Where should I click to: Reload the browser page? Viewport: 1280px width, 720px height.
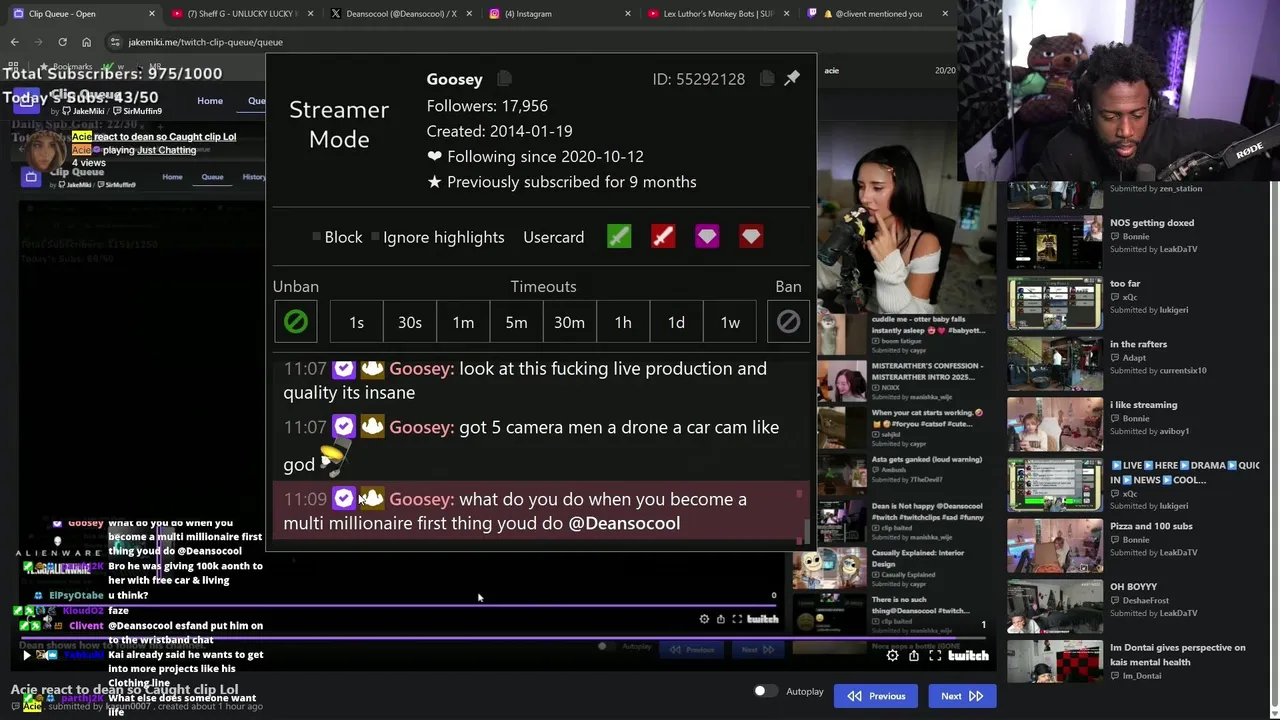(x=62, y=42)
